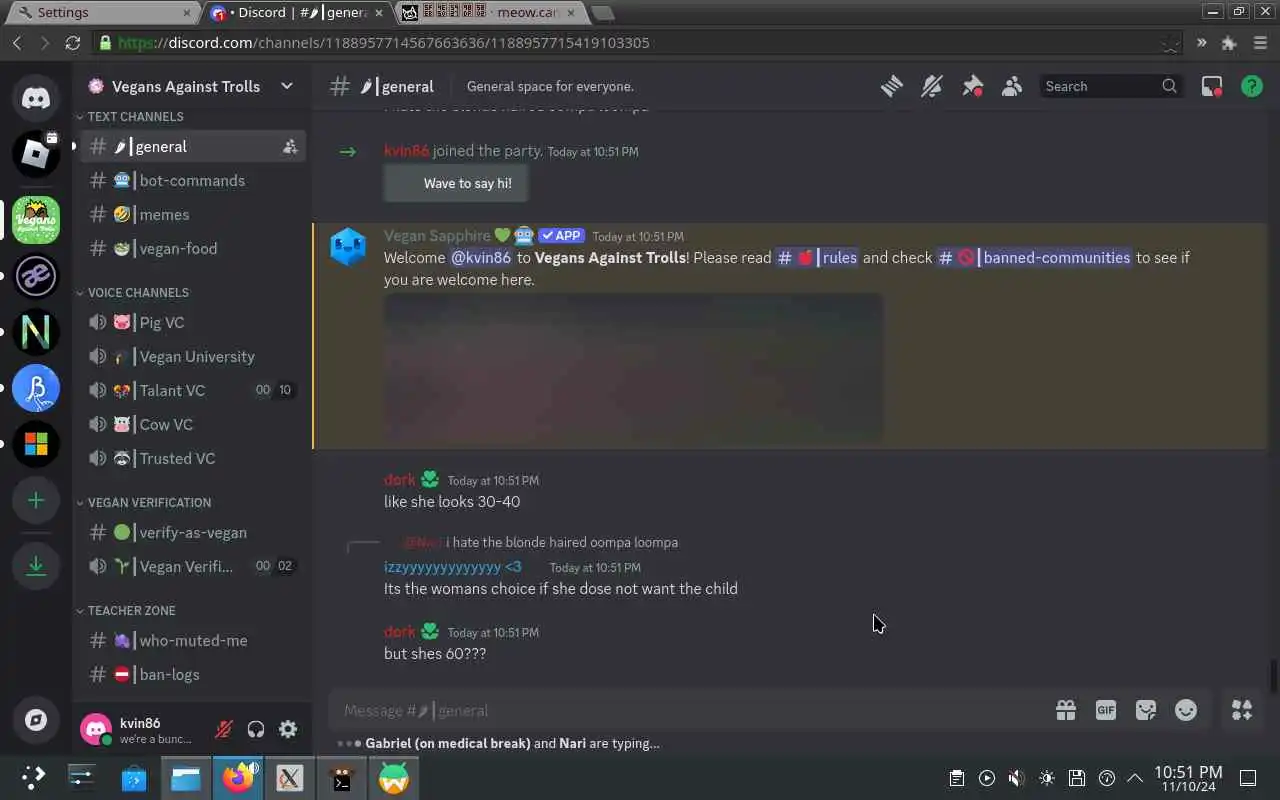This screenshot has height=800, width=1280.
Task: Click the Message #general input box
Action: tap(690, 711)
